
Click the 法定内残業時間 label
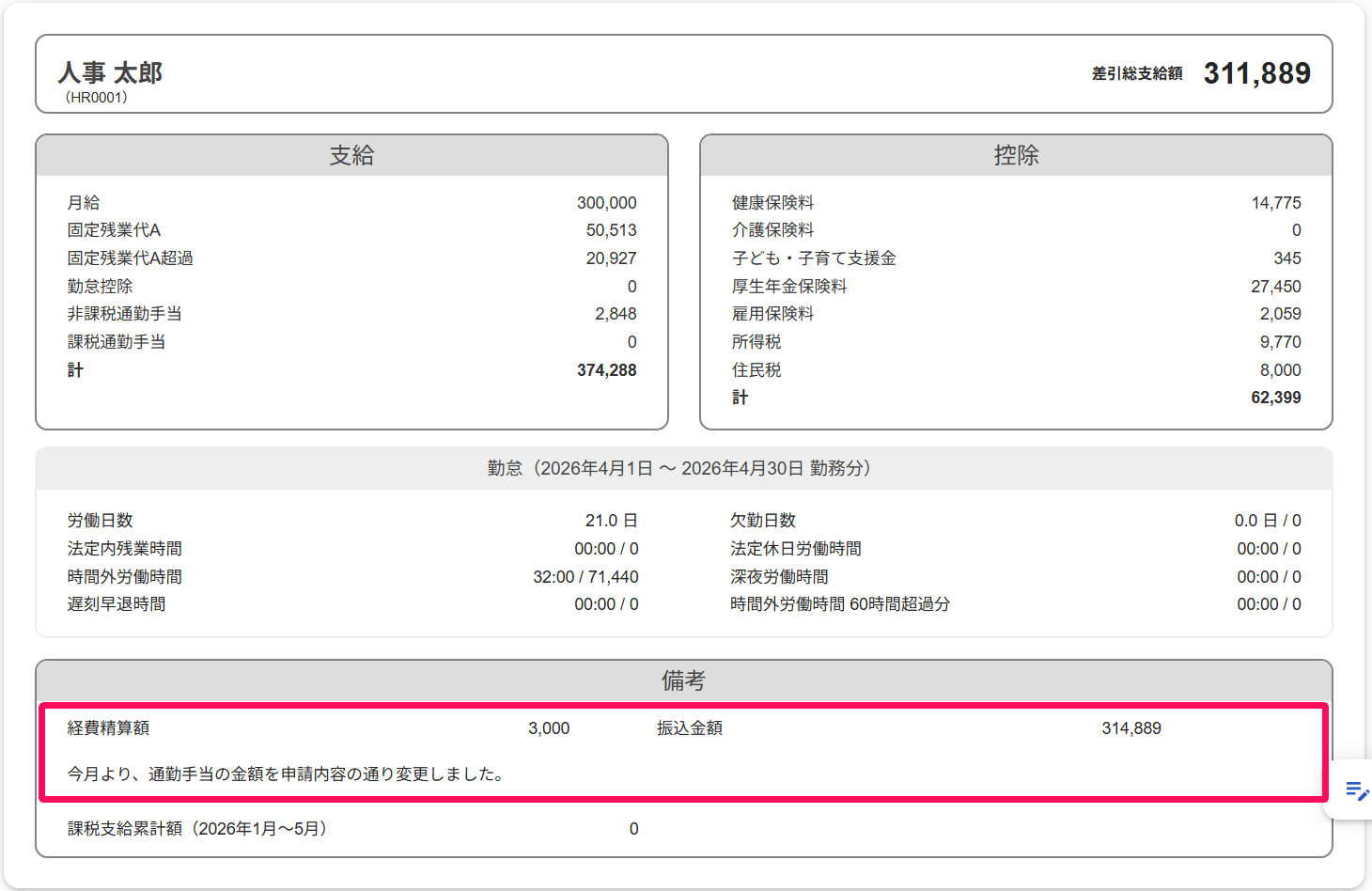tap(125, 548)
